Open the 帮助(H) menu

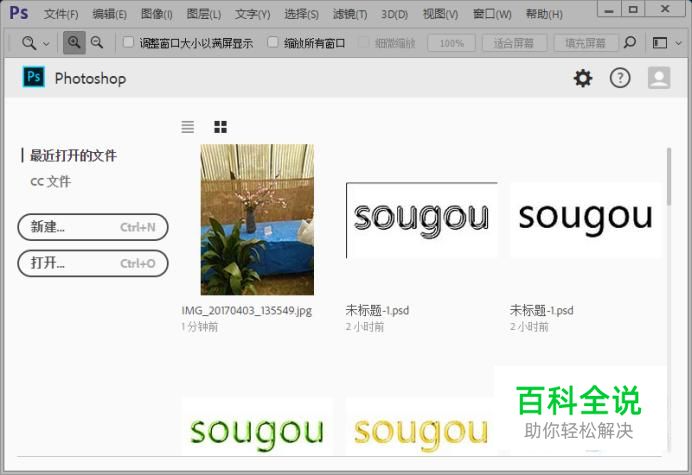544,14
